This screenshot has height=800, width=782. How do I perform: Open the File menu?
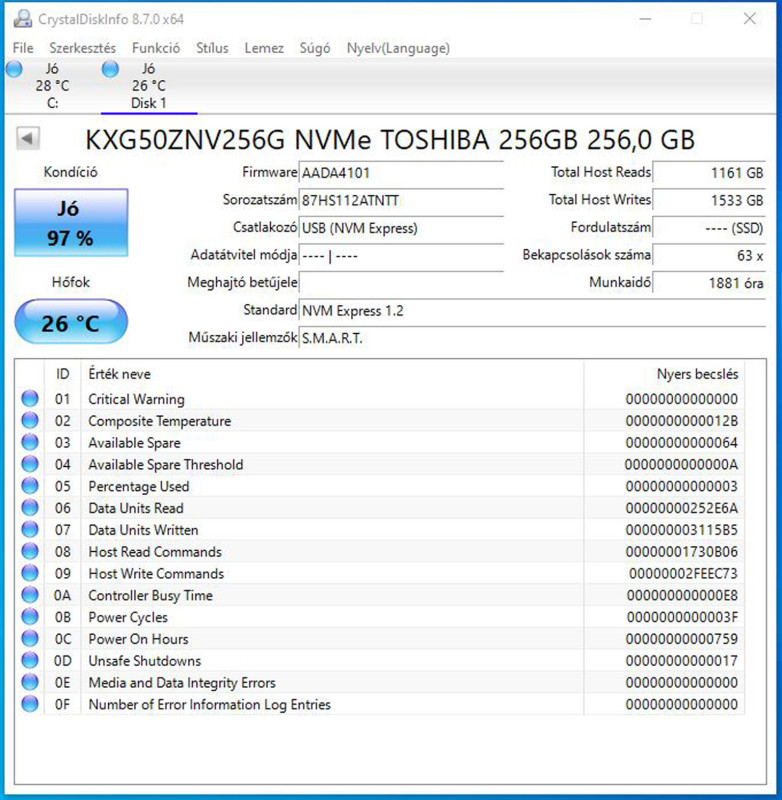coord(23,48)
